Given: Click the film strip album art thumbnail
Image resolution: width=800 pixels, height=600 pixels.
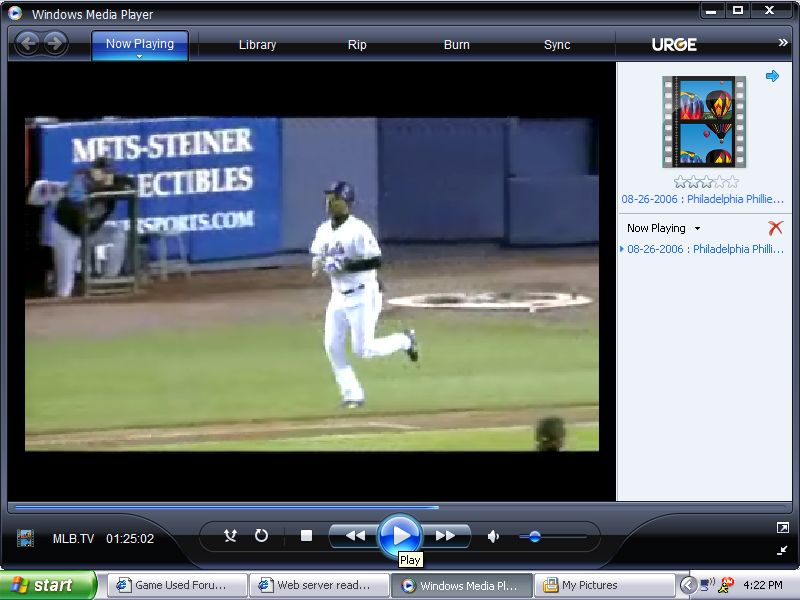Looking at the screenshot, I should tap(704, 121).
